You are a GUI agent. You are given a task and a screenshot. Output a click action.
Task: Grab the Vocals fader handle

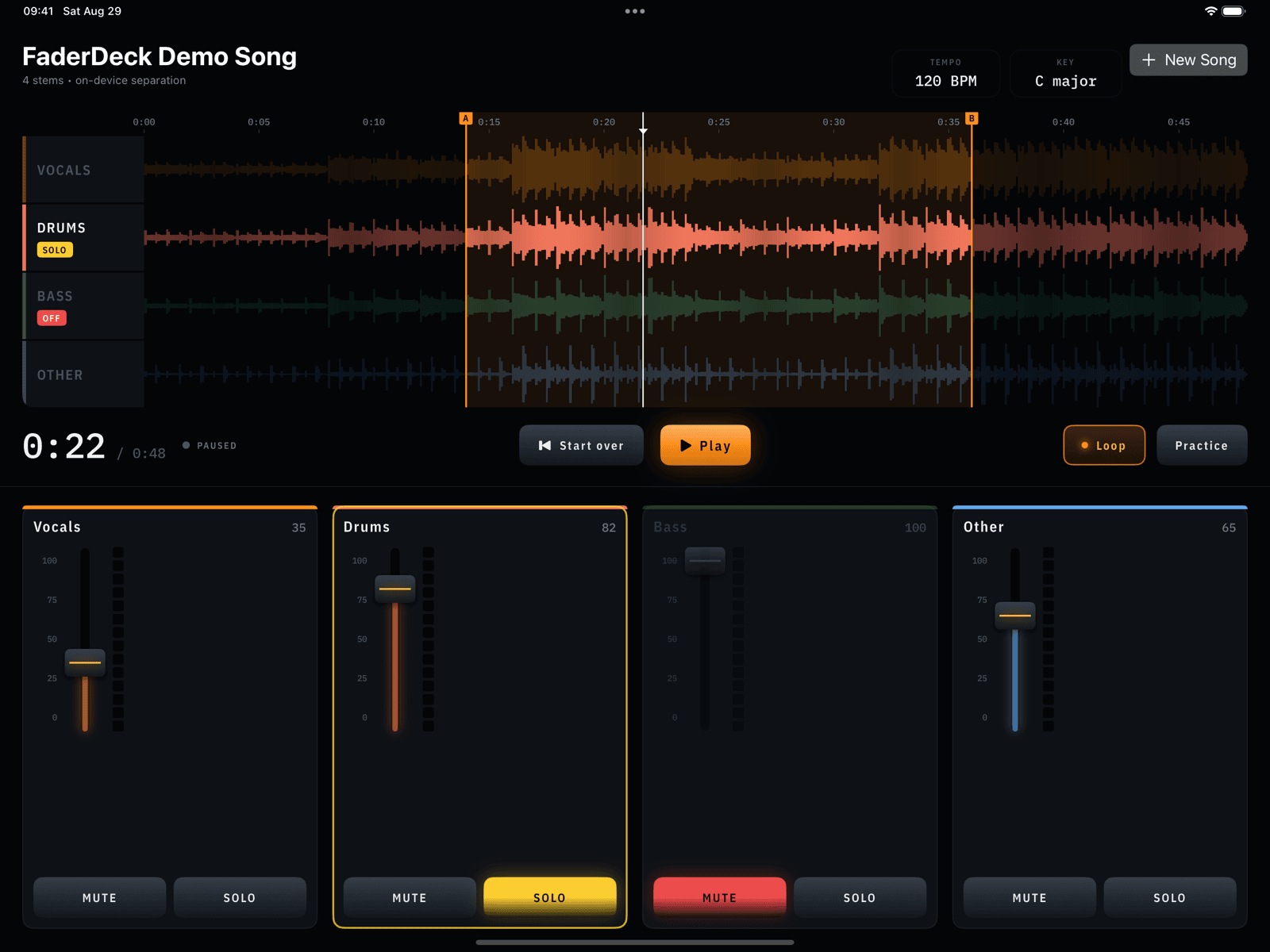click(85, 662)
